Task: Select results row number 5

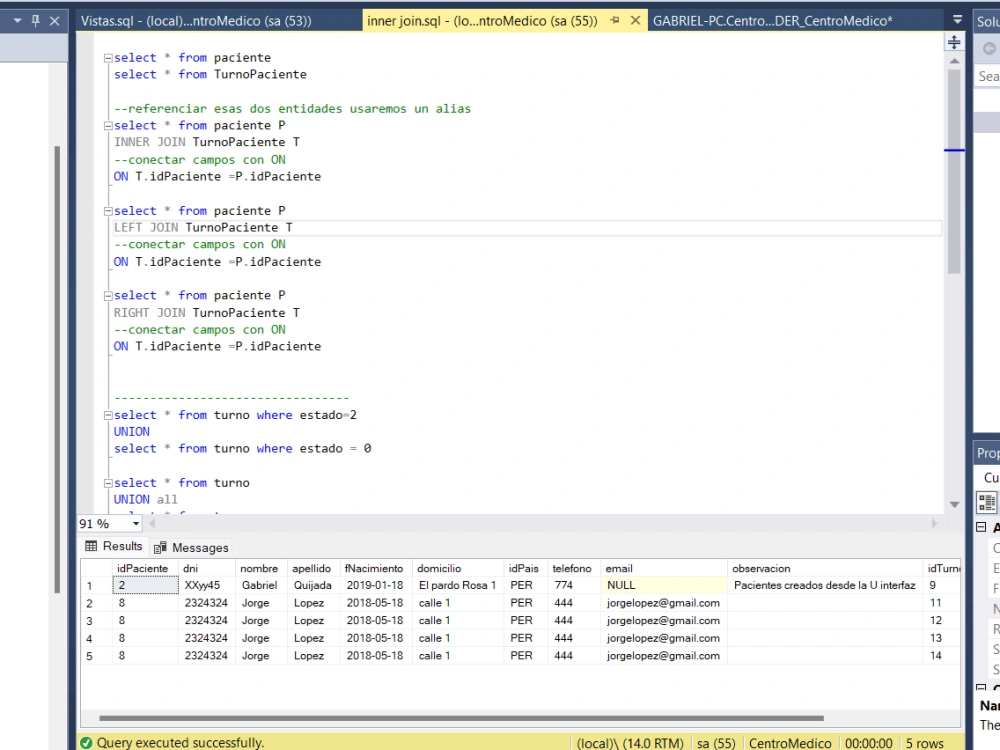Action: pyautogui.click(x=96, y=656)
